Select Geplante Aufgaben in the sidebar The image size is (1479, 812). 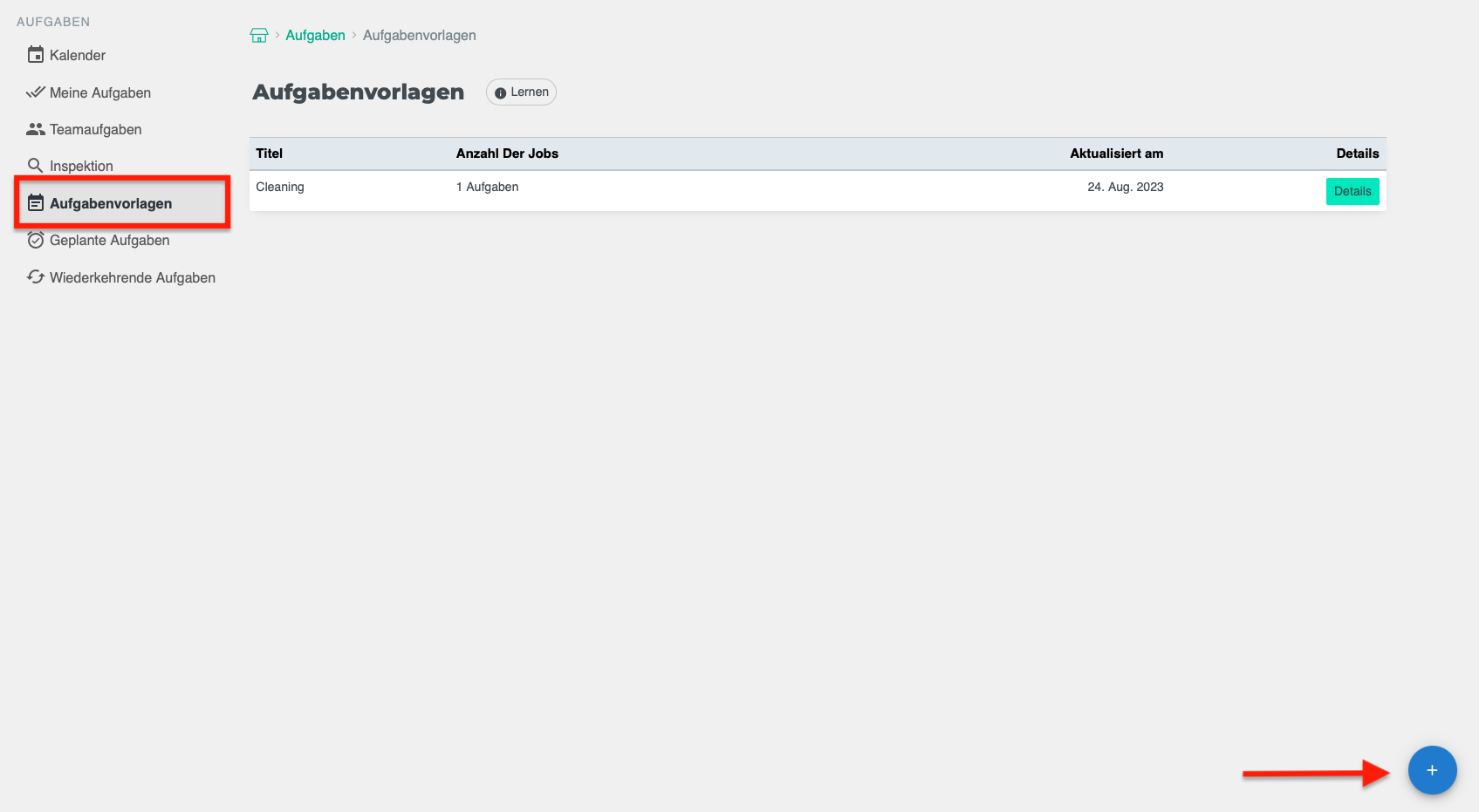point(110,239)
